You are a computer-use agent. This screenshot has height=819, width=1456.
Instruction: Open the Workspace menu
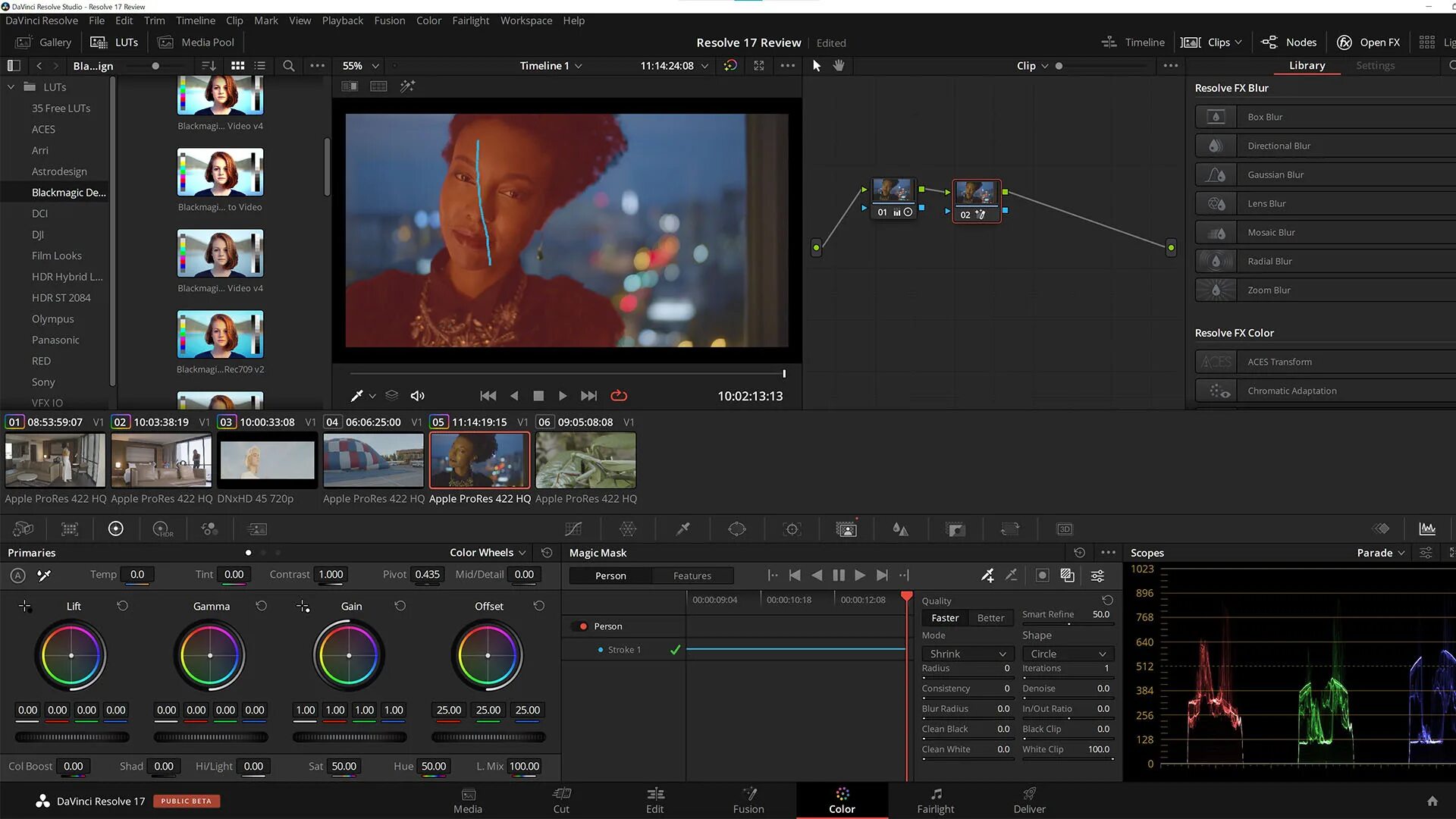click(526, 20)
